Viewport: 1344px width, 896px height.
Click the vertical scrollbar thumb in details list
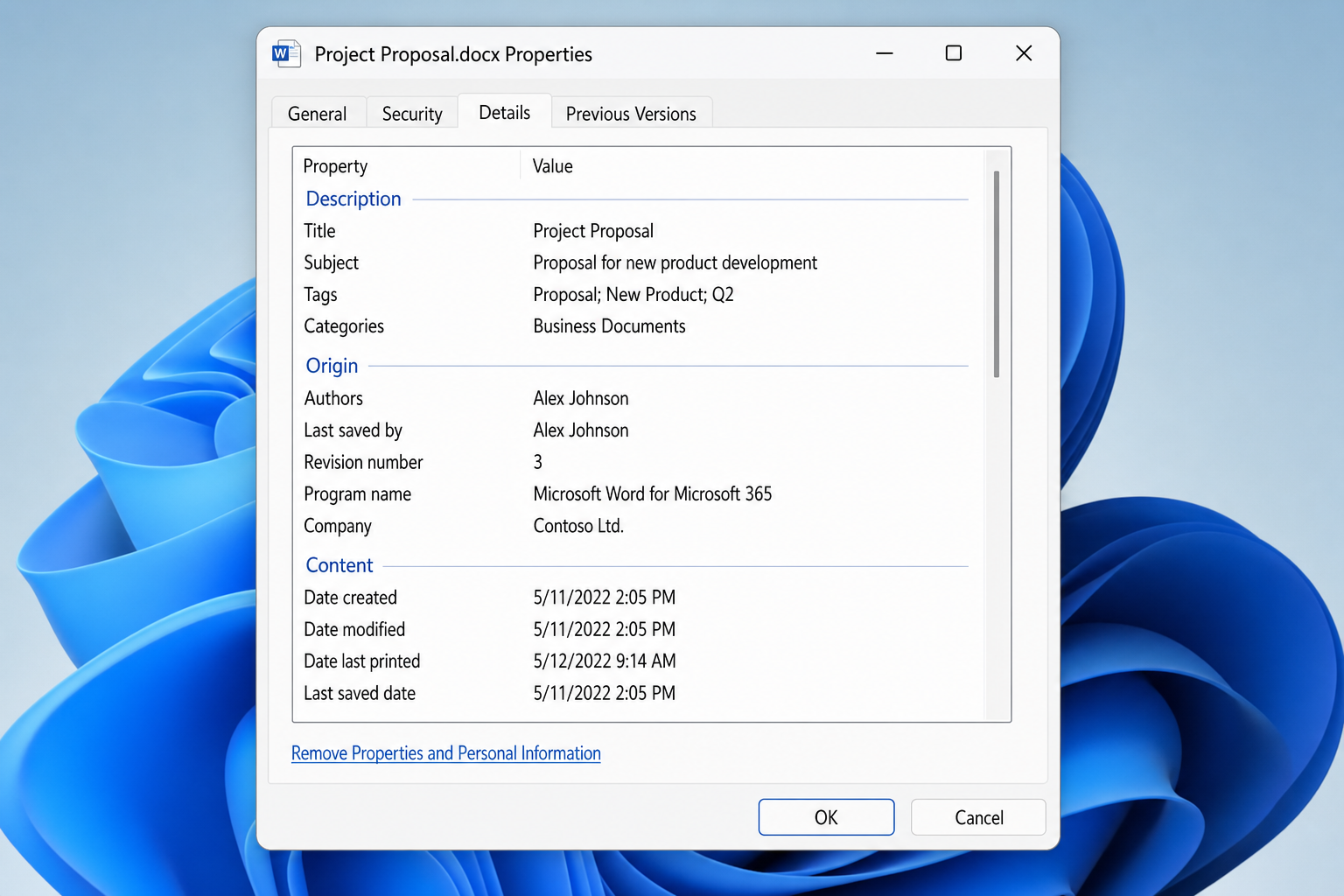pyautogui.click(x=997, y=274)
